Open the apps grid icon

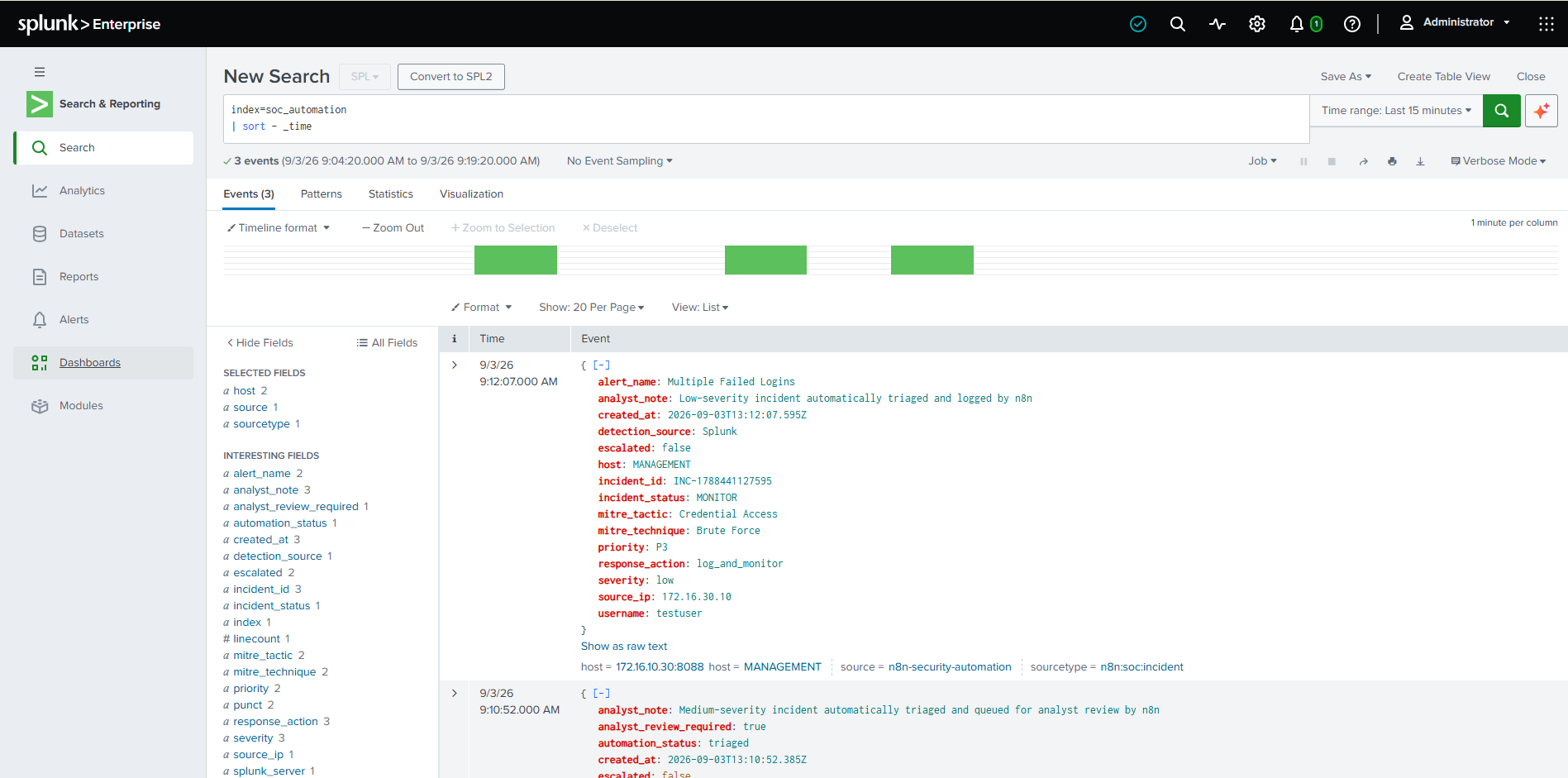pyautogui.click(x=1546, y=24)
